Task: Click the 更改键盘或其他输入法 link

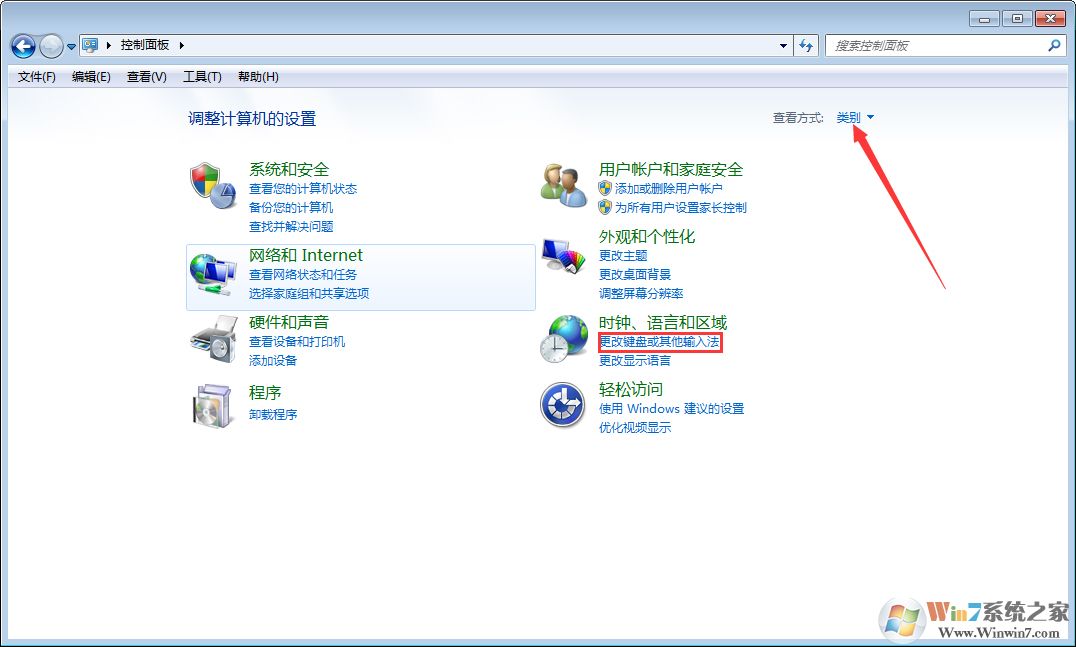Action: tap(660, 342)
